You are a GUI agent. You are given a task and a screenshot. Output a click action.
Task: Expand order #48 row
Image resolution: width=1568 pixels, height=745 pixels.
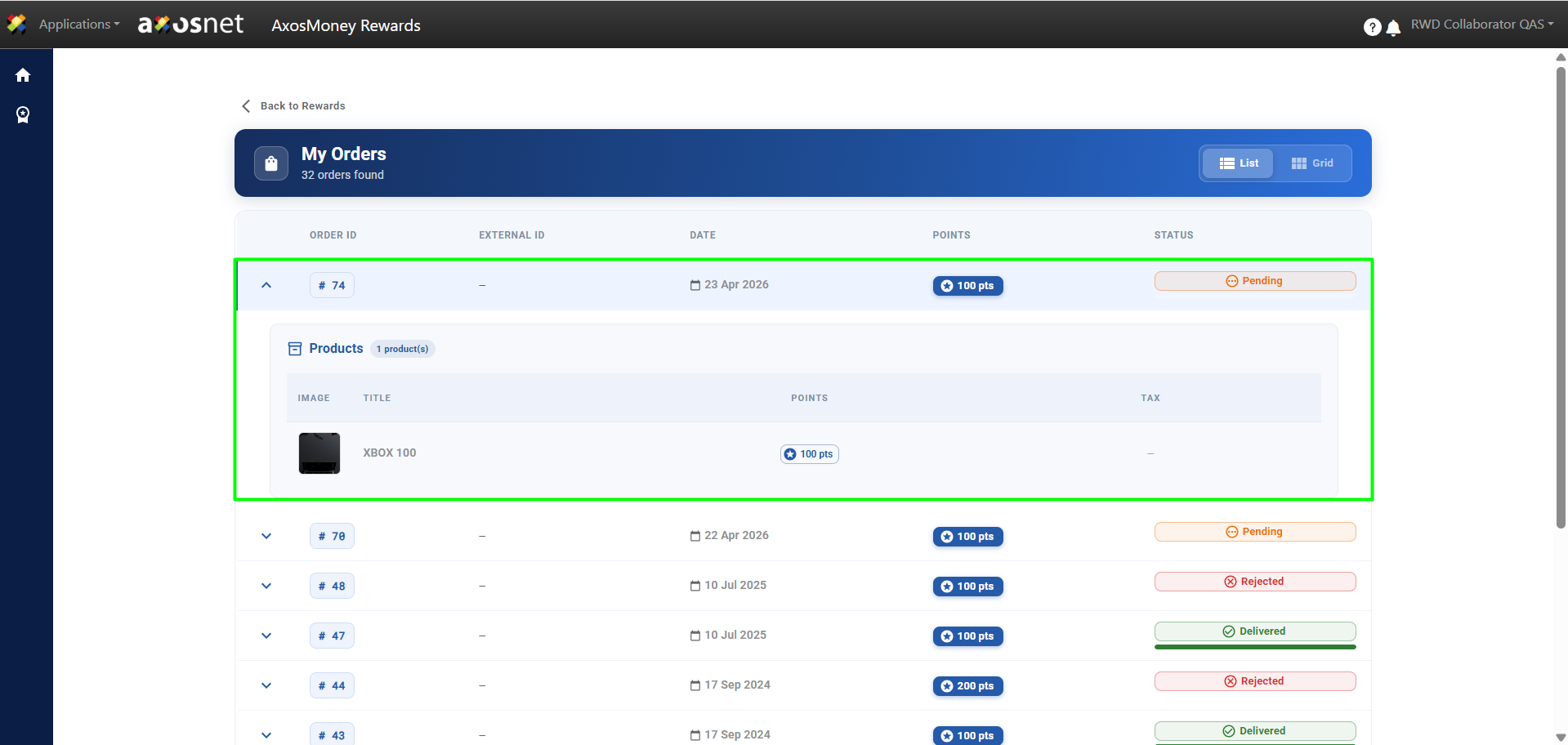(x=266, y=587)
